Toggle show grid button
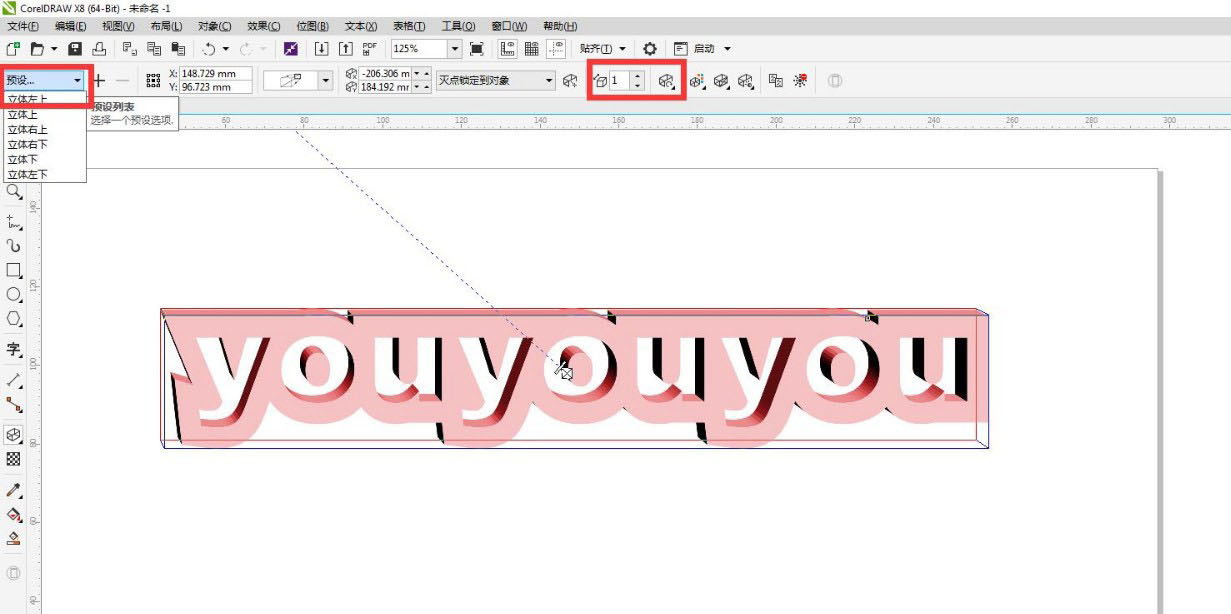1231x614 pixels. coord(532,49)
